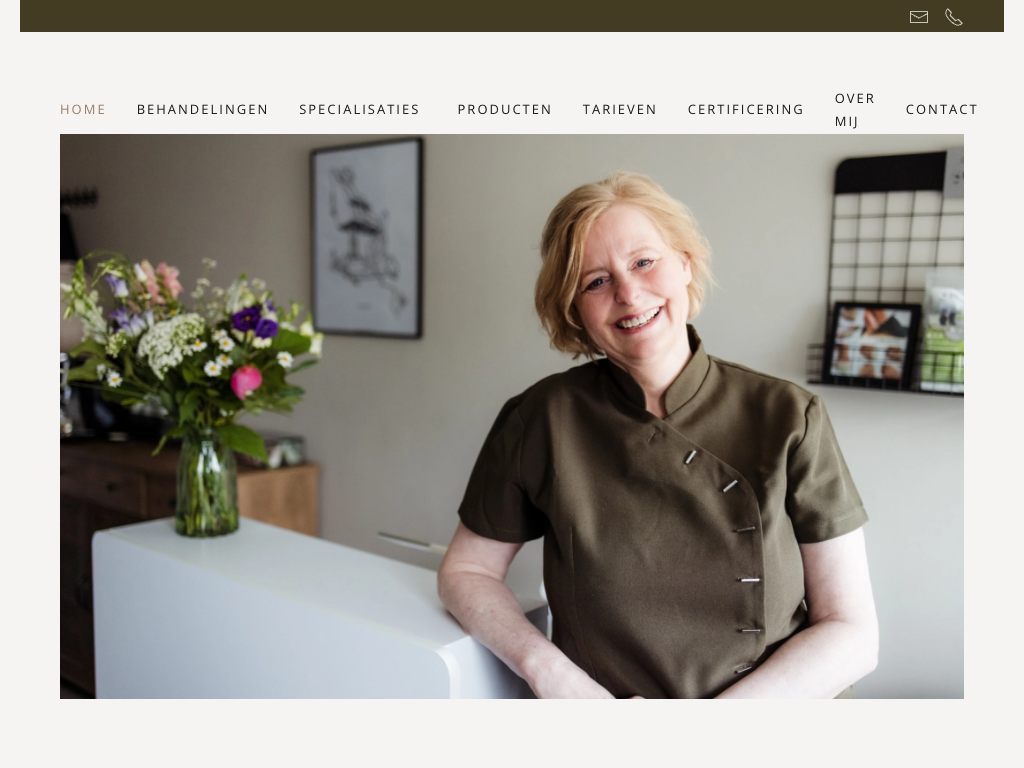Navigate to Certificering

746,109
